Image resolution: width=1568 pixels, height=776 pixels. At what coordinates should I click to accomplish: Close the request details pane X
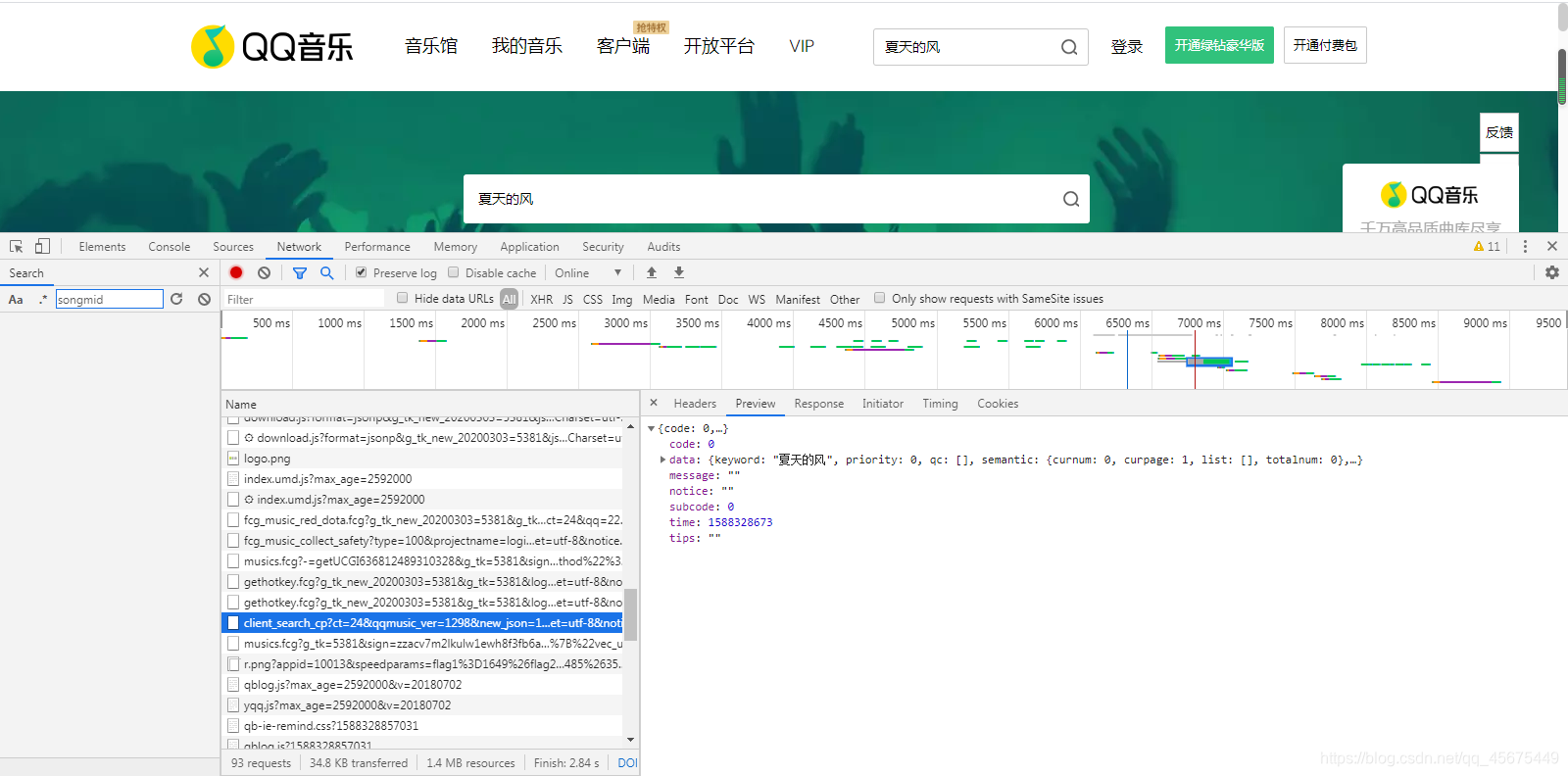[654, 403]
